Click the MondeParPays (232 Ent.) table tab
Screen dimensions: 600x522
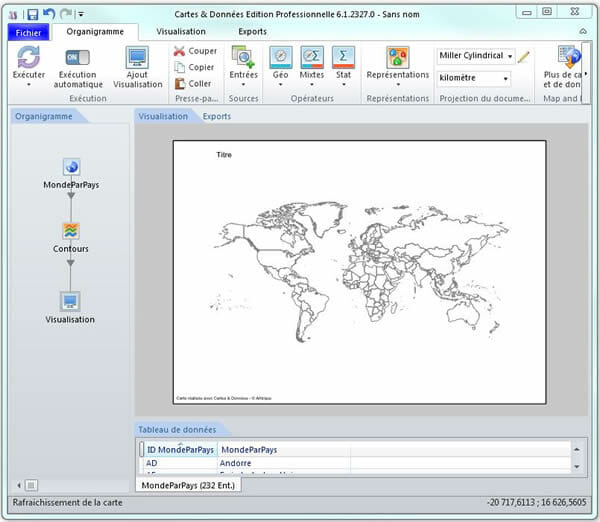(186, 485)
